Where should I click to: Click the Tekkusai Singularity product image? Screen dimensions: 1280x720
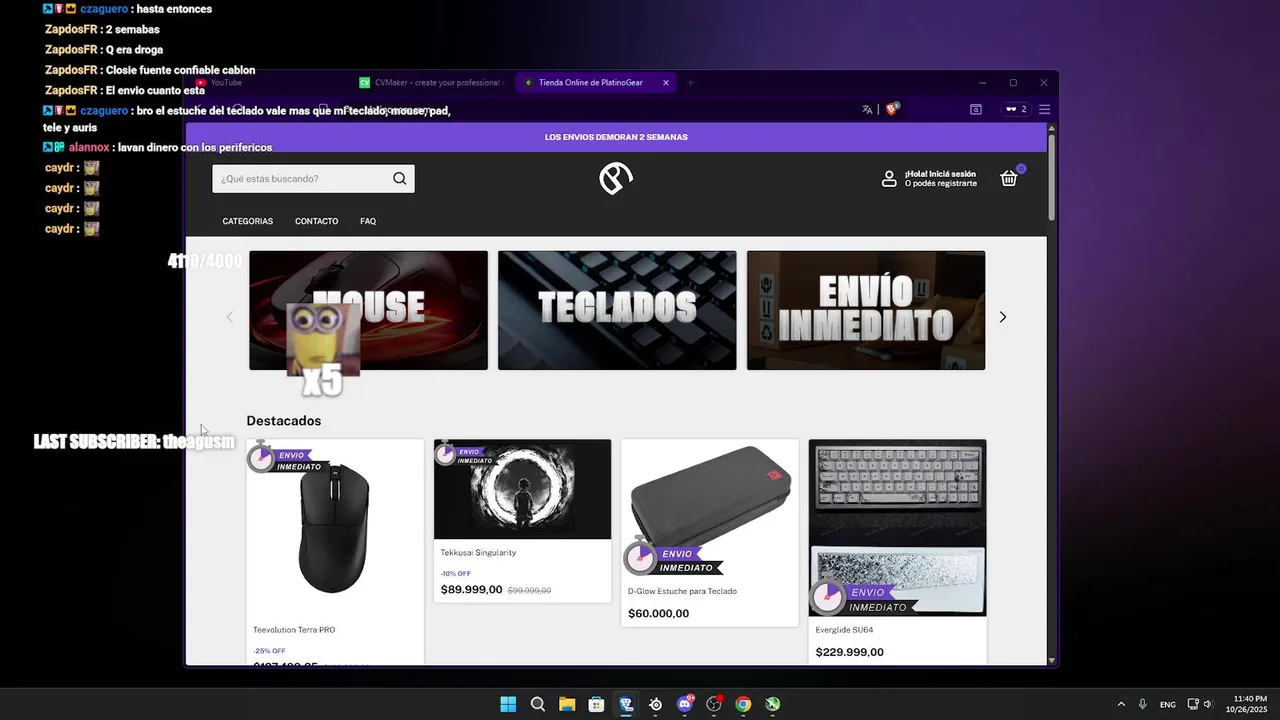point(522,489)
